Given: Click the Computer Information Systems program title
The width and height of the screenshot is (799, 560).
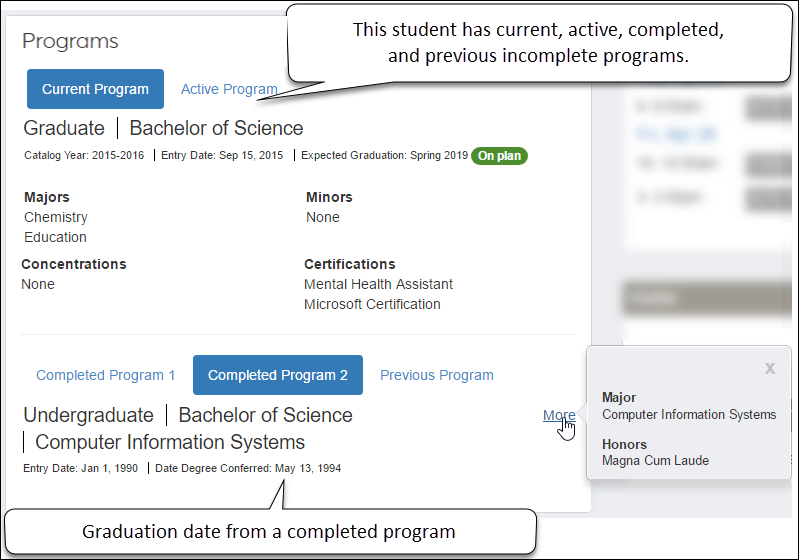Looking at the screenshot, I should [x=170, y=442].
